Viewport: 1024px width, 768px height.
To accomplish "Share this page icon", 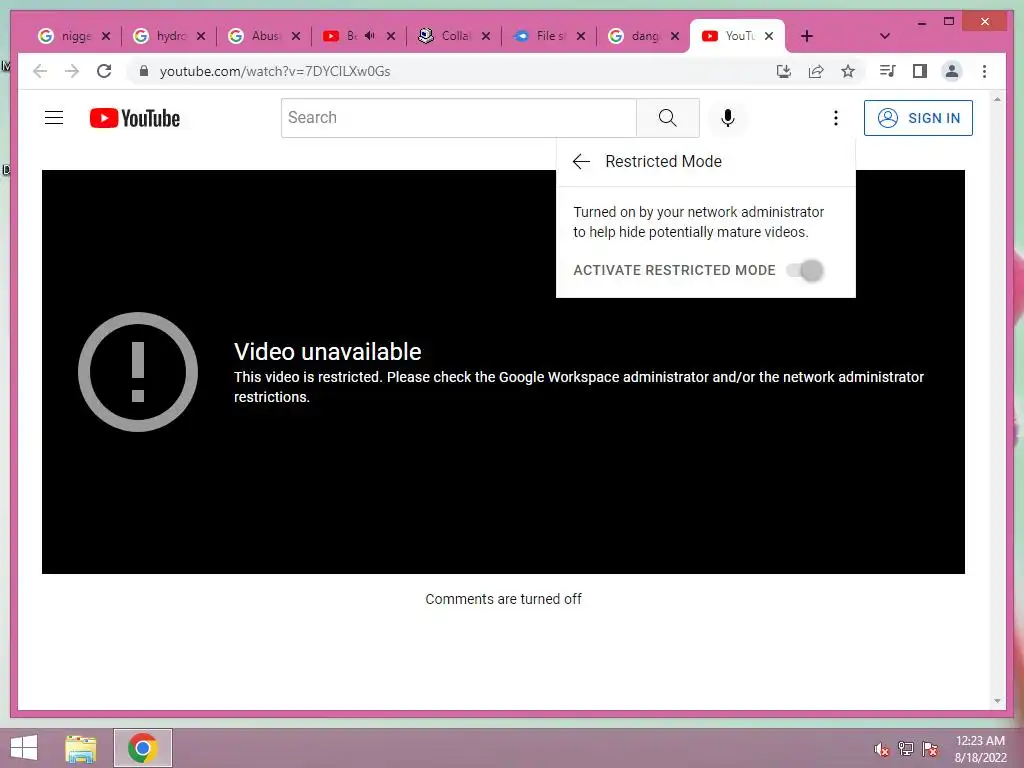I will pyautogui.click(x=816, y=71).
